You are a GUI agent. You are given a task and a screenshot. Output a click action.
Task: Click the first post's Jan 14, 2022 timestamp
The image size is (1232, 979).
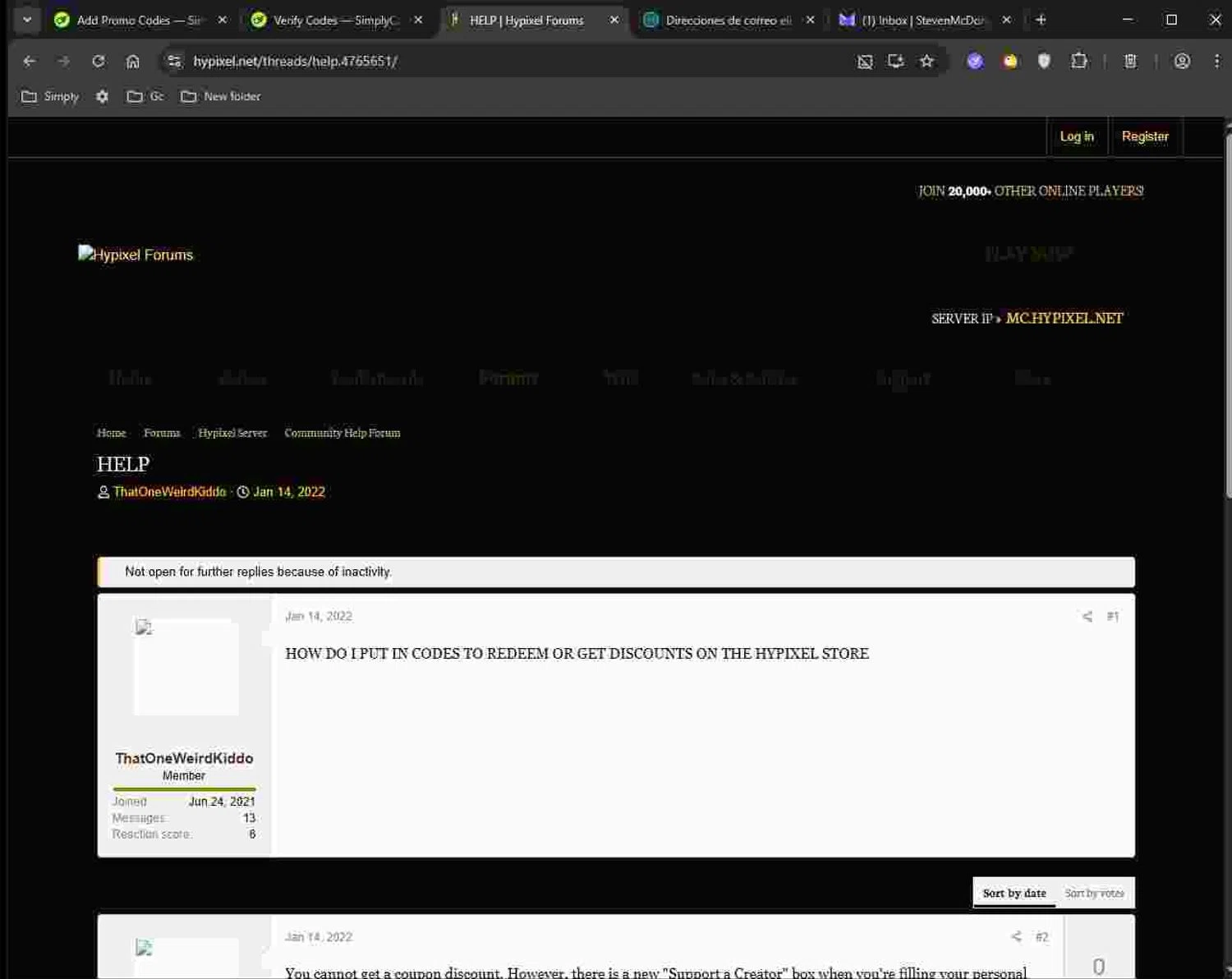point(319,616)
